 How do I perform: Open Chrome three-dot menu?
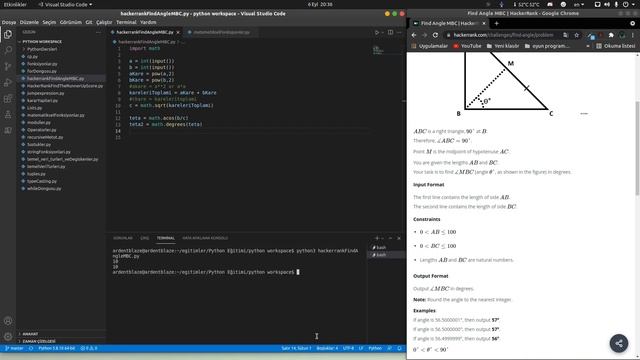[x=633, y=35]
